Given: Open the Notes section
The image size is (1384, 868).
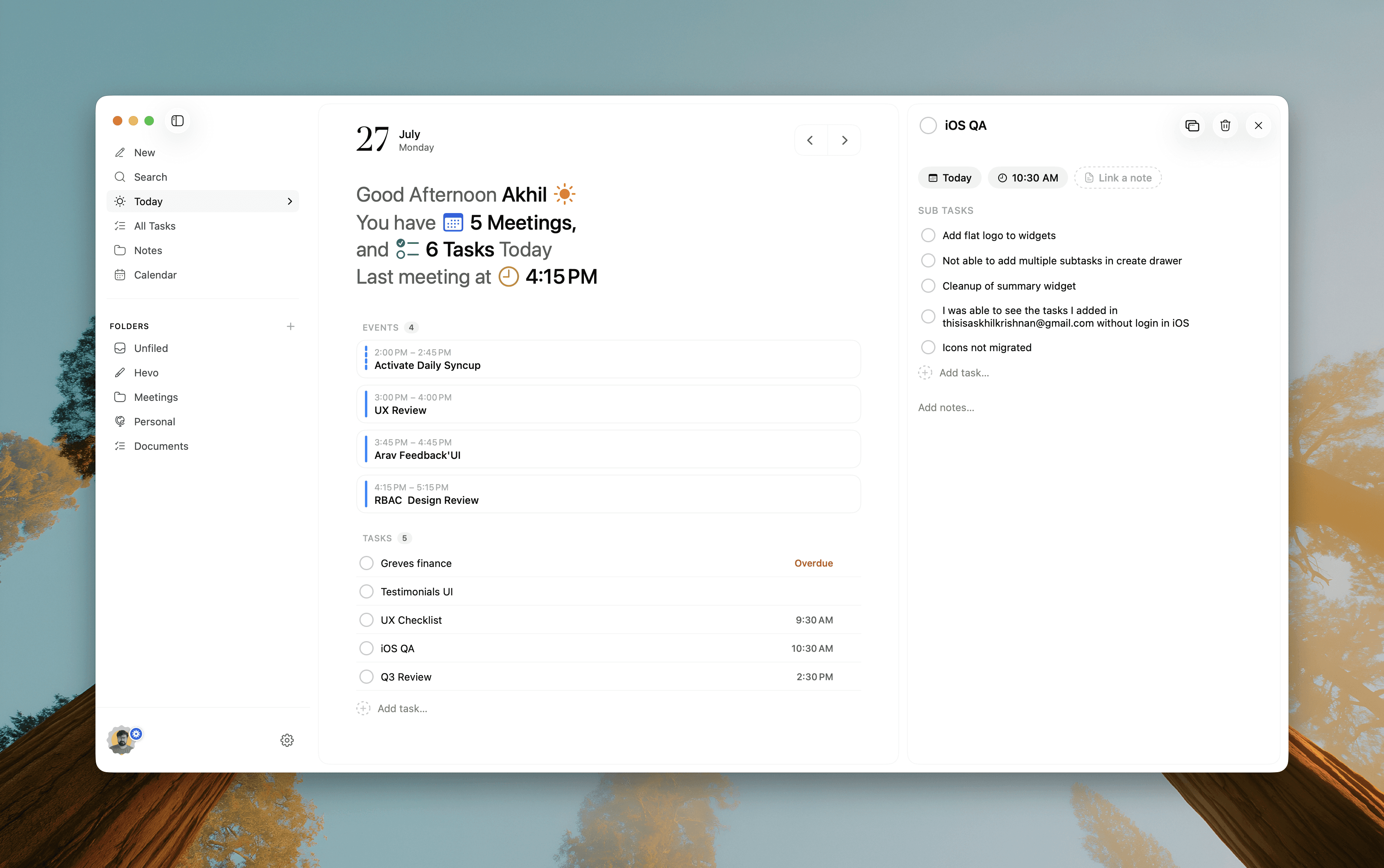Looking at the screenshot, I should 203,250.
